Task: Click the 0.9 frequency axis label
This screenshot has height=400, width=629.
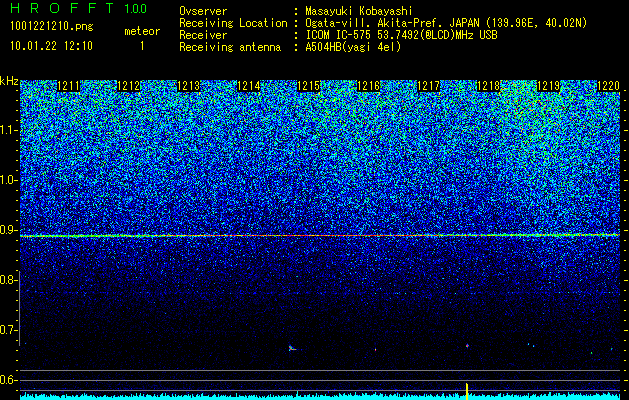Action: pos(8,230)
